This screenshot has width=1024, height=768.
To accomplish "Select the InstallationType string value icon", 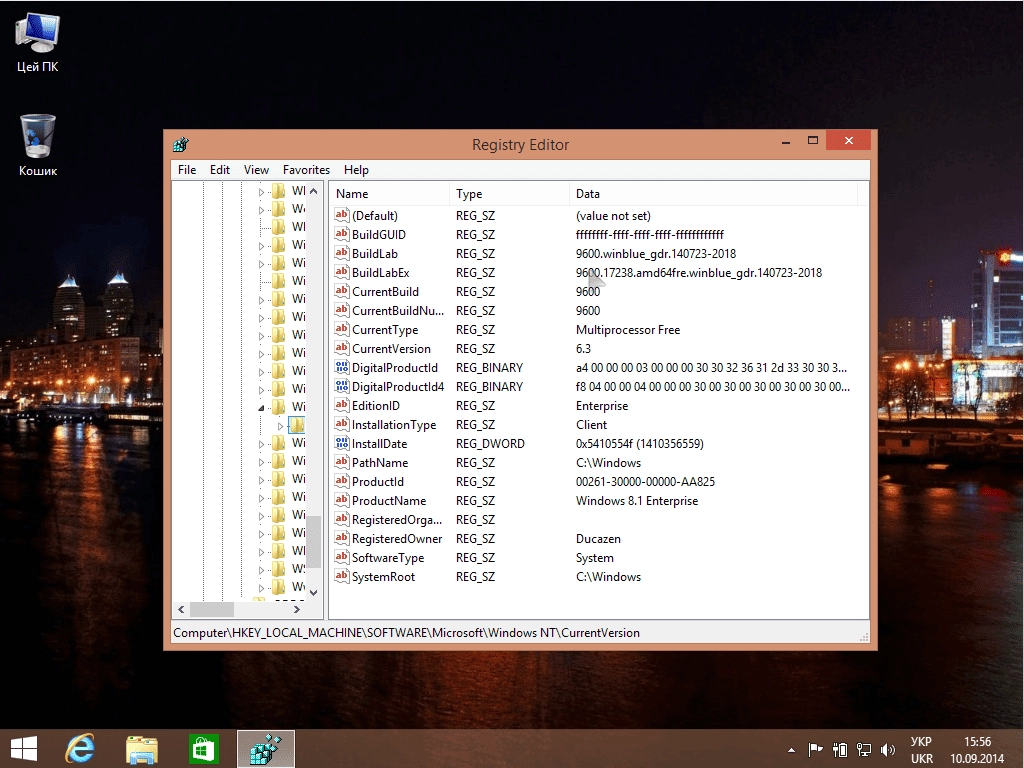I will 342,424.
